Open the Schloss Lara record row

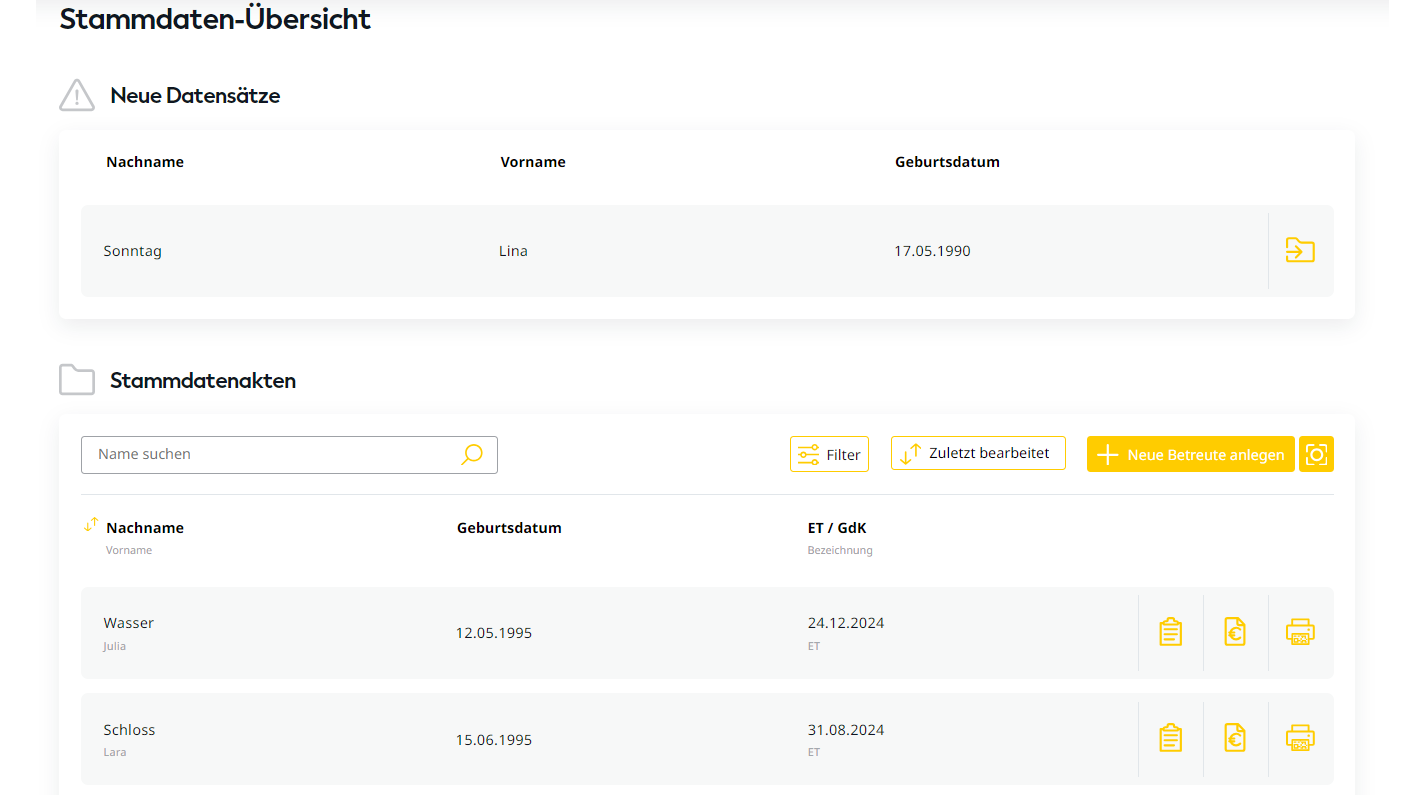coord(600,739)
